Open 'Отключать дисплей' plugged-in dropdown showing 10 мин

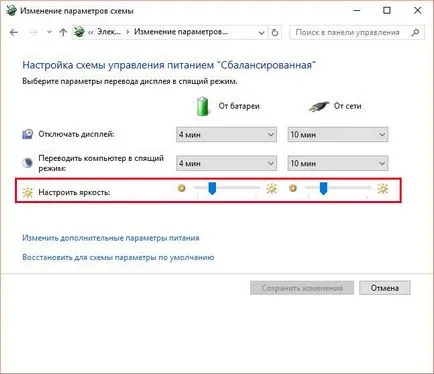(x=338, y=135)
